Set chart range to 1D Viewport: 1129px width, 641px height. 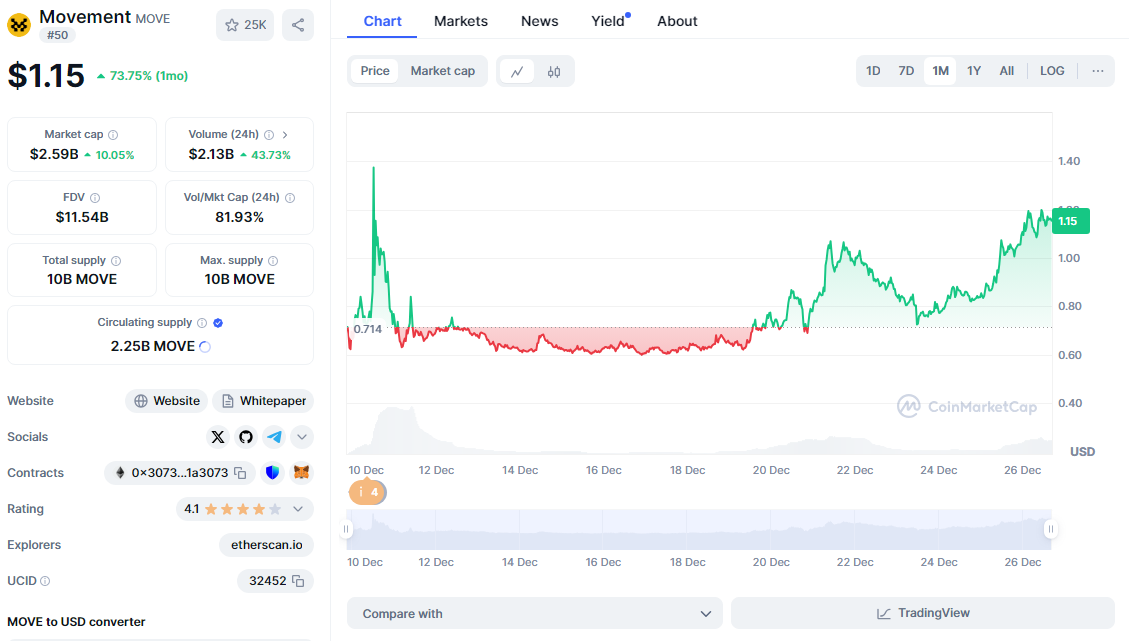[873, 71]
